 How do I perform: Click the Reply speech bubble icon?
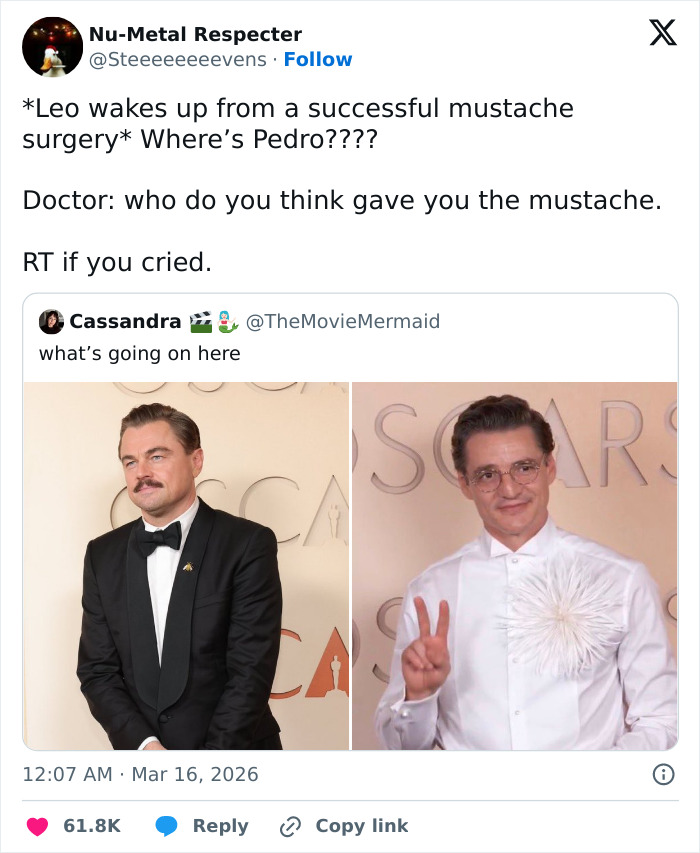click(x=165, y=826)
